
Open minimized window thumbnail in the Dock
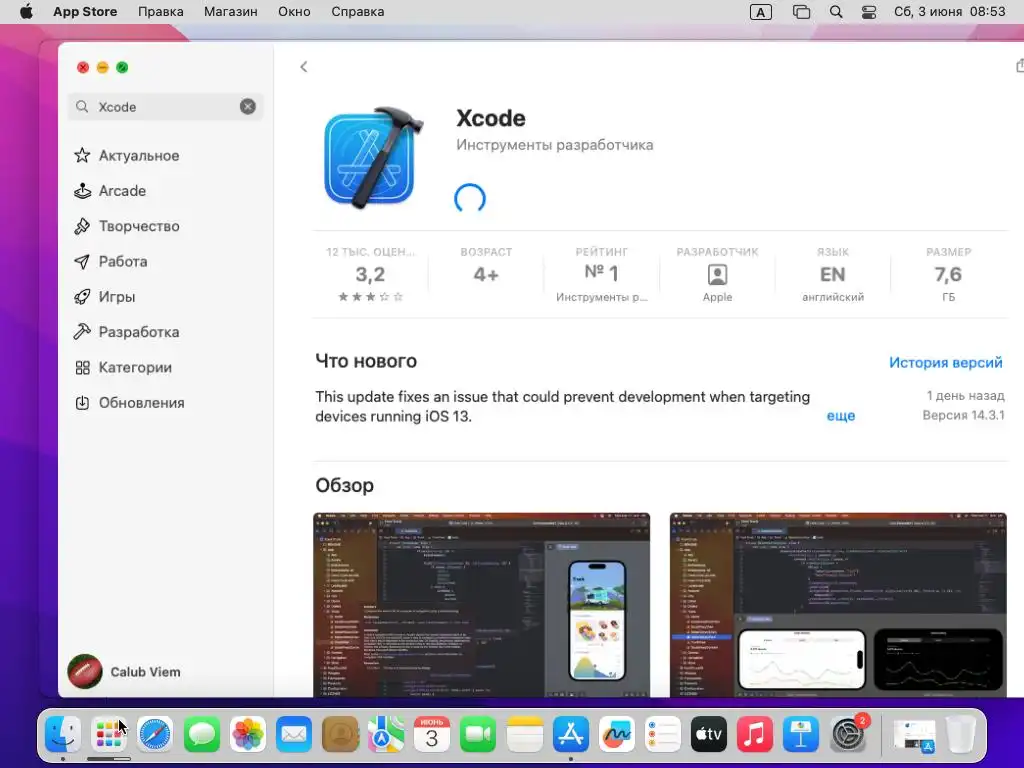pyautogui.click(x=914, y=735)
